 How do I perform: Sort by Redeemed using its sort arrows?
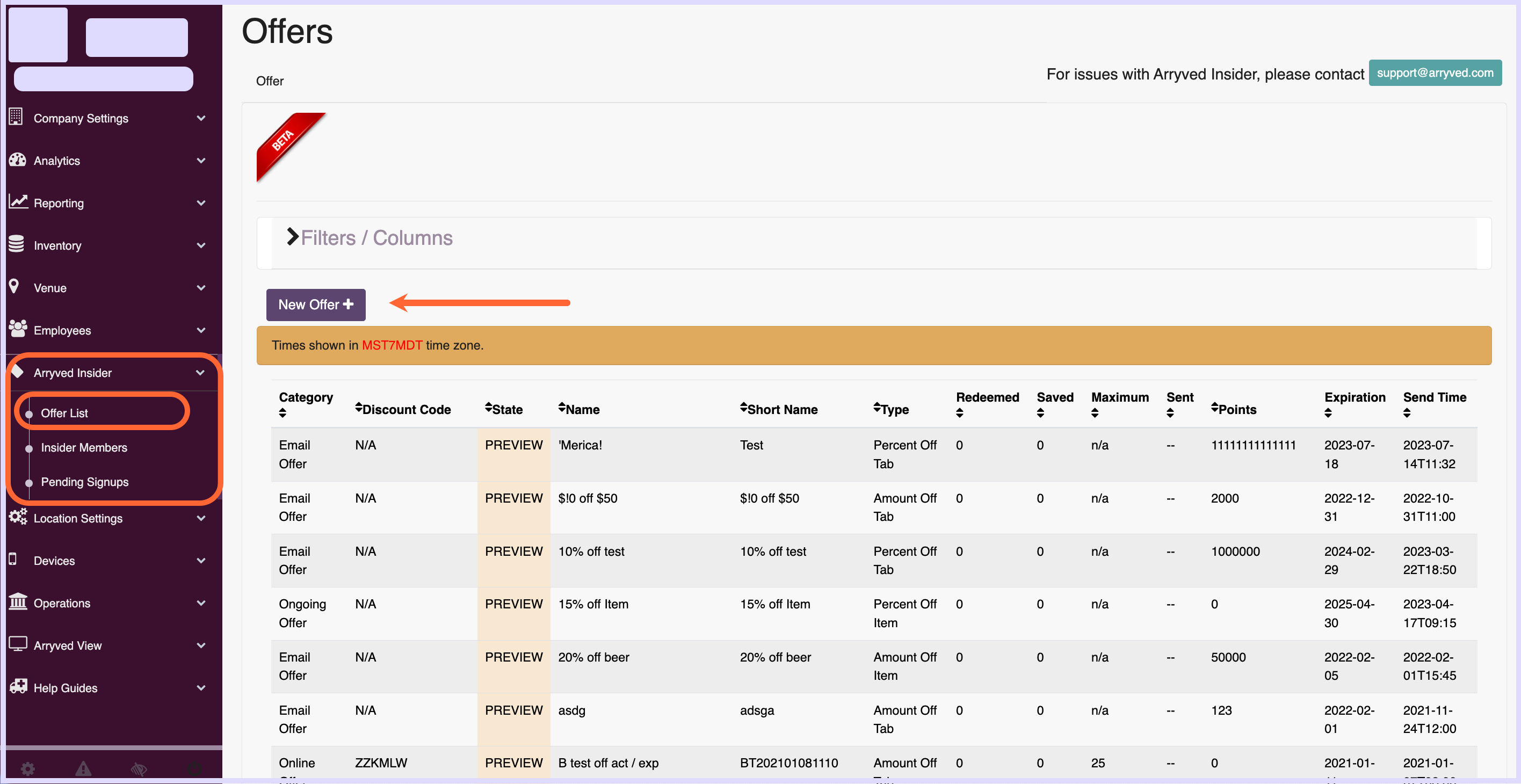(x=959, y=413)
